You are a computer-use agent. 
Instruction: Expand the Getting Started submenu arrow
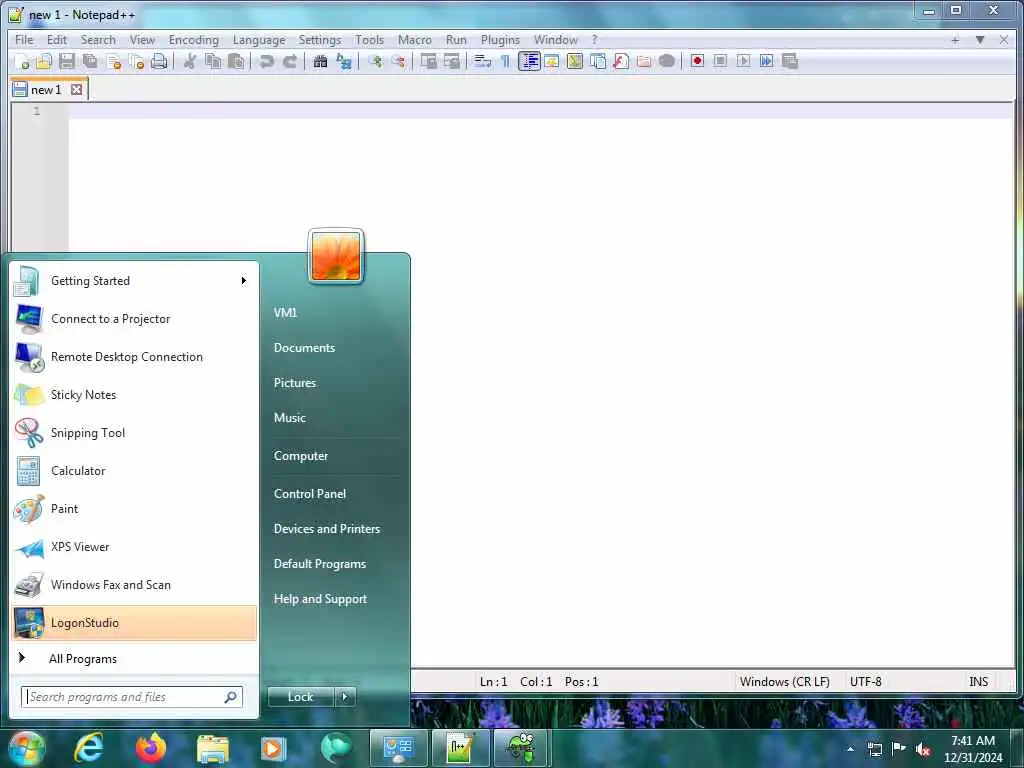[244, 281]
